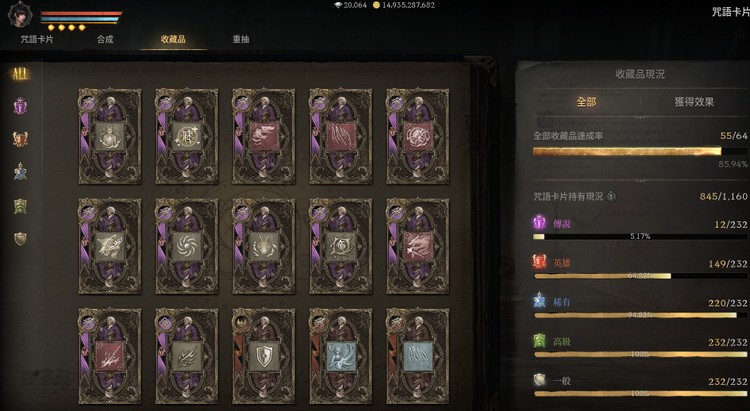Select the ALL filter in sidebar
Screen dimensions: 750x411
[x=20, y=74]
